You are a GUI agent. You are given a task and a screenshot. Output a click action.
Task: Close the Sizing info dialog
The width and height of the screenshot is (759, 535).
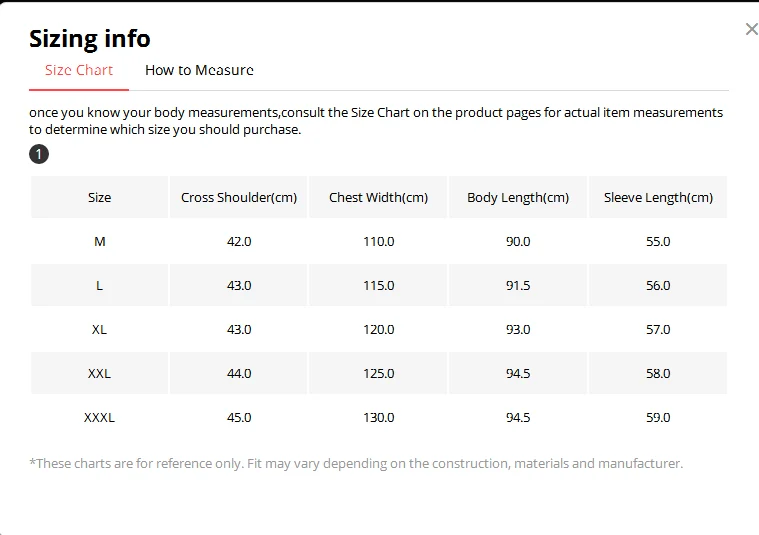tap(751, 29)
